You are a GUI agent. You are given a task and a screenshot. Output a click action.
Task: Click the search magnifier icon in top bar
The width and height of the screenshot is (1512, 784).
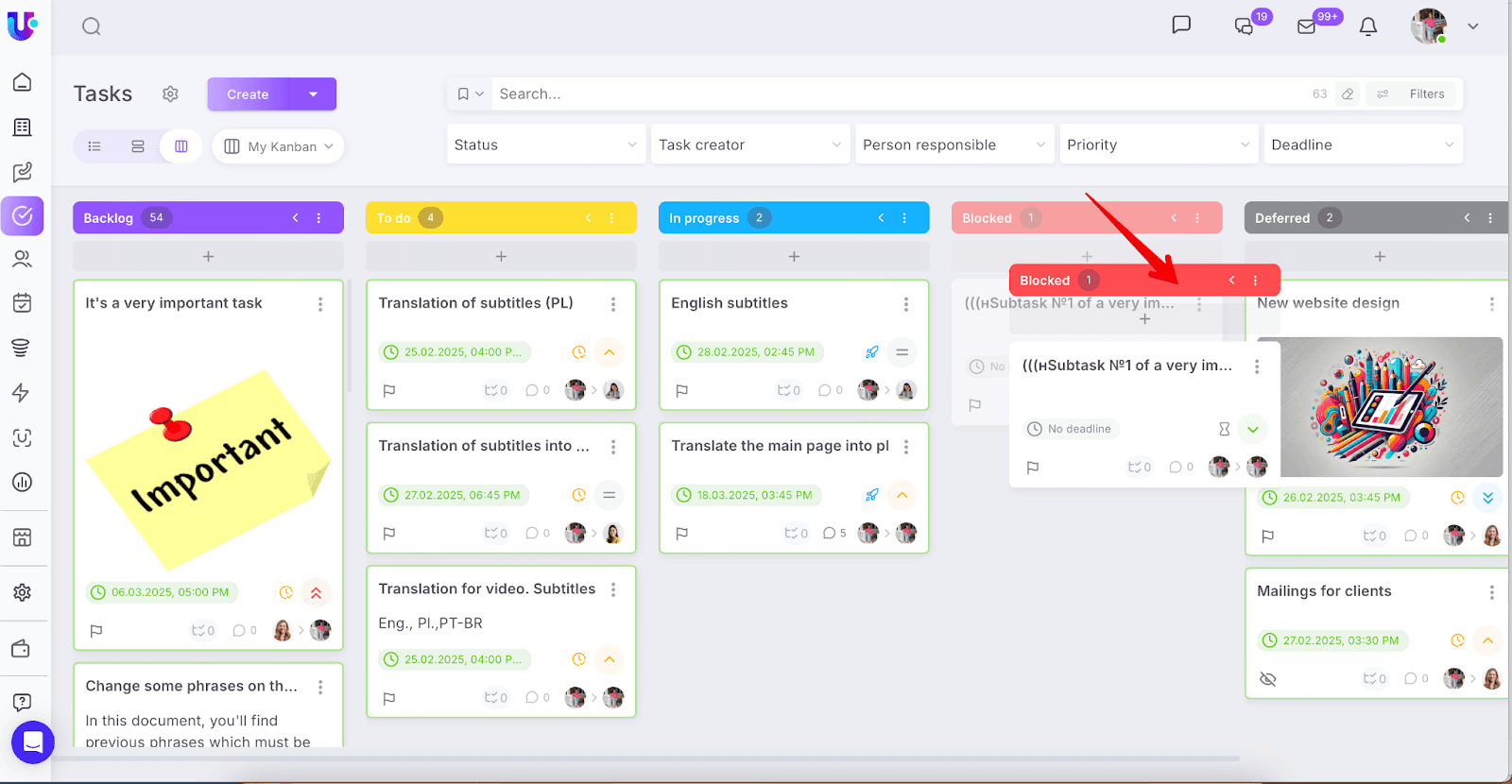click(91, 26)
